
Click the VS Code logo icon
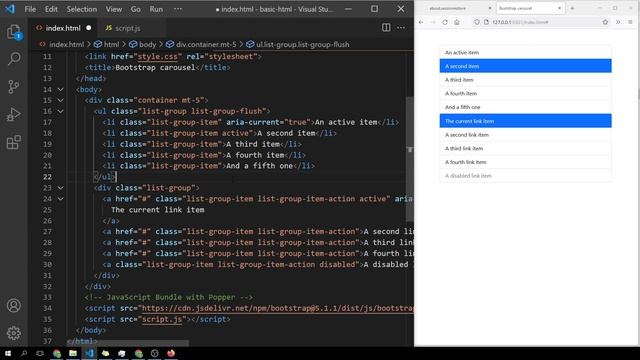(x=9, y=9)
